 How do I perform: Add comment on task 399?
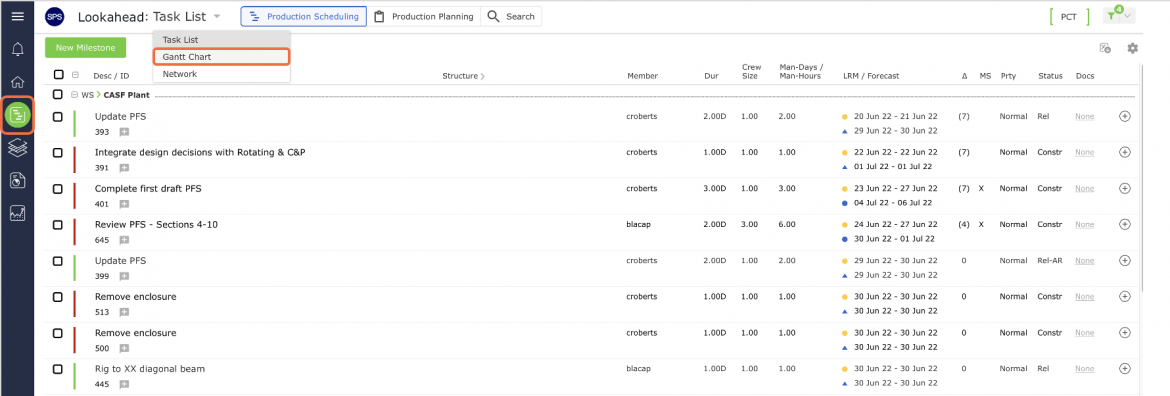click(x=124, y=276)
